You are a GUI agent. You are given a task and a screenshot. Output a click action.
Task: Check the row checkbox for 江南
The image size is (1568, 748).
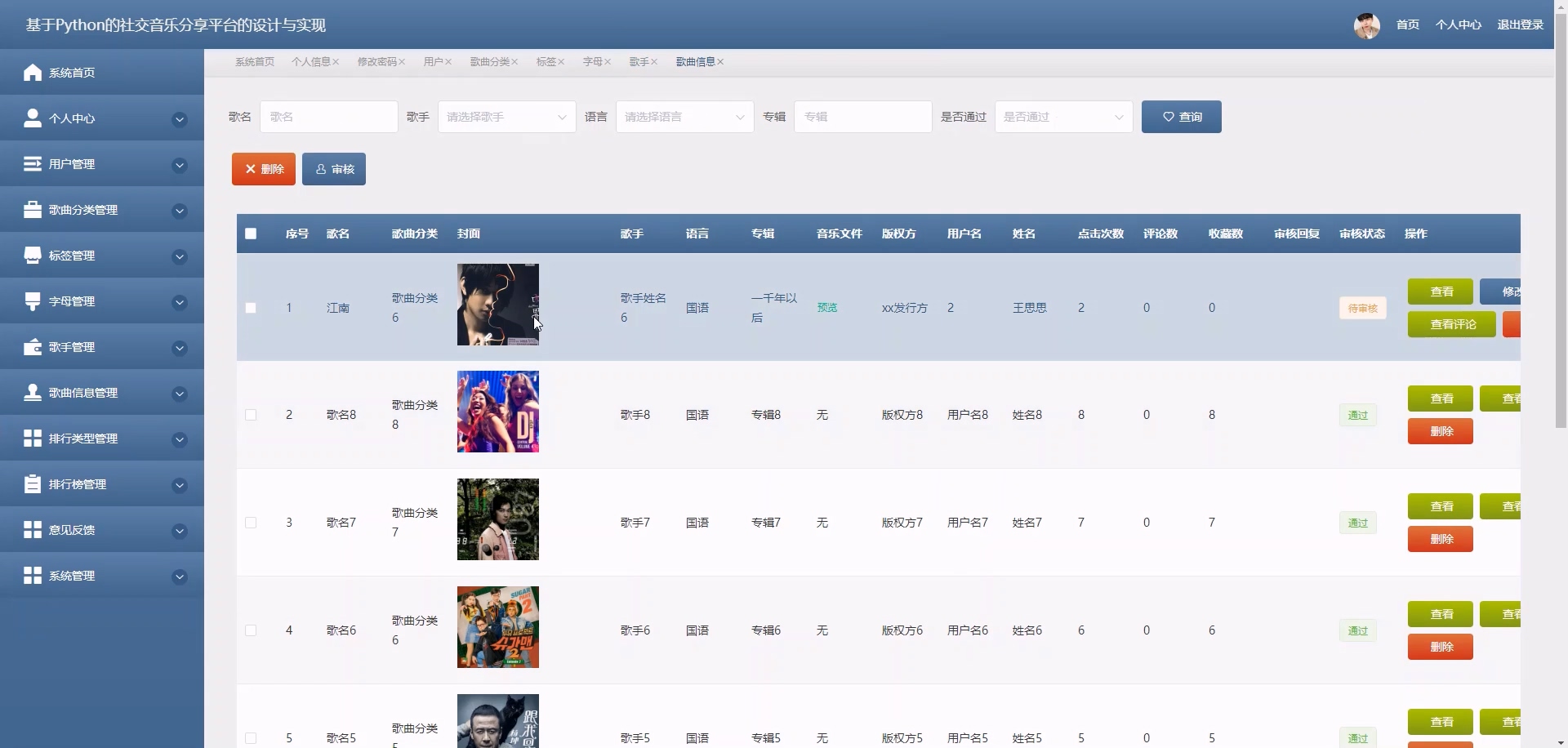pyautogui.click(x=251, y=308)
